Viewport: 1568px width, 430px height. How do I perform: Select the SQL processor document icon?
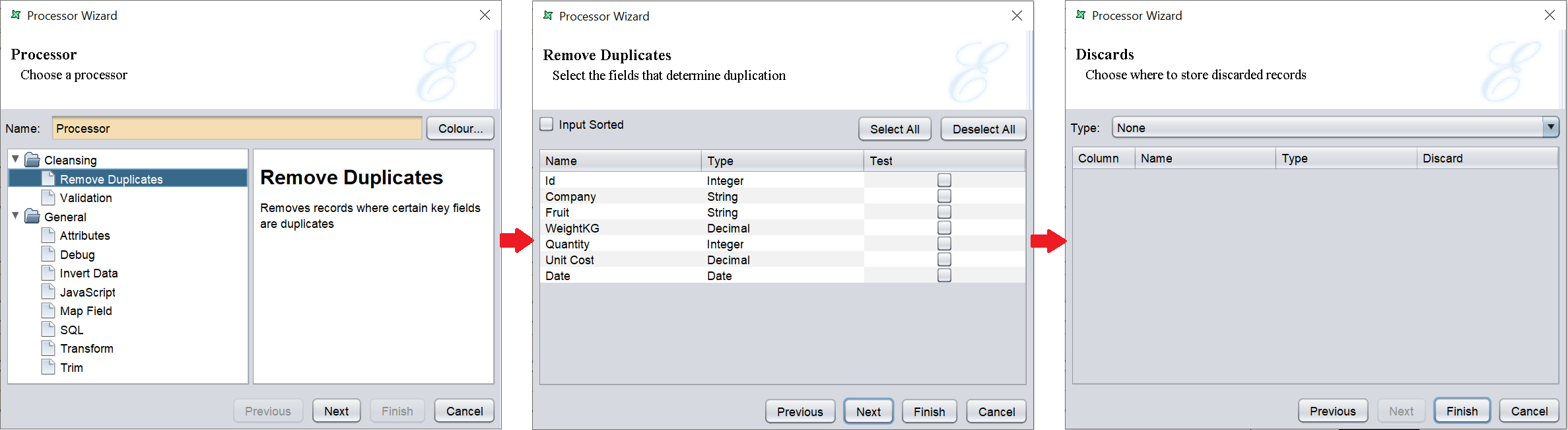(48, 330)
